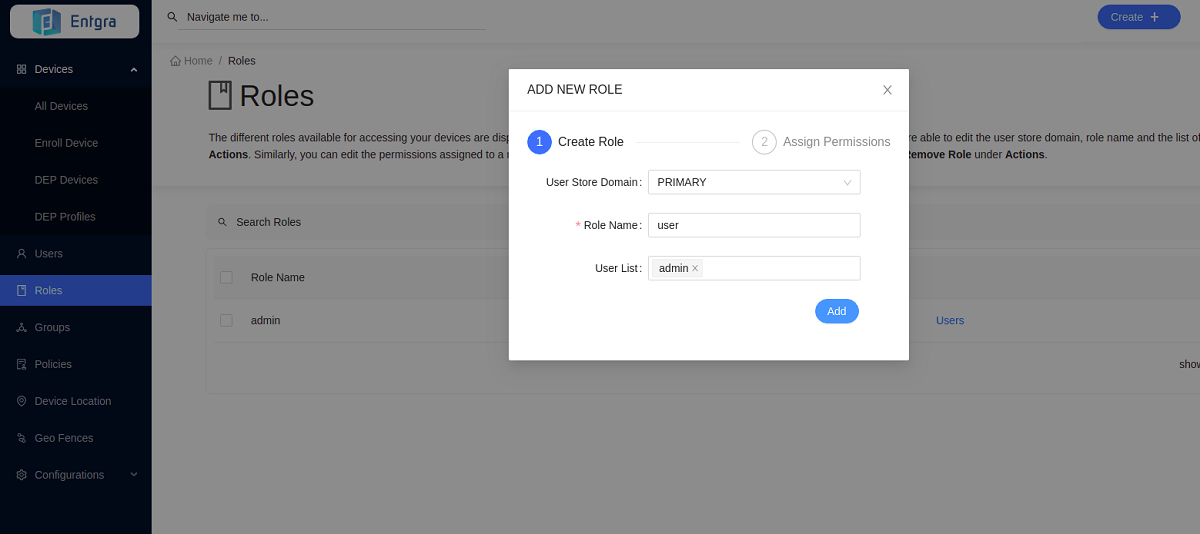Image resolution: width=1200 pixels, height=534 pixels.
Task: Click the Create button in top bar
Action: pyautogui.click(x=1138, y=17)
